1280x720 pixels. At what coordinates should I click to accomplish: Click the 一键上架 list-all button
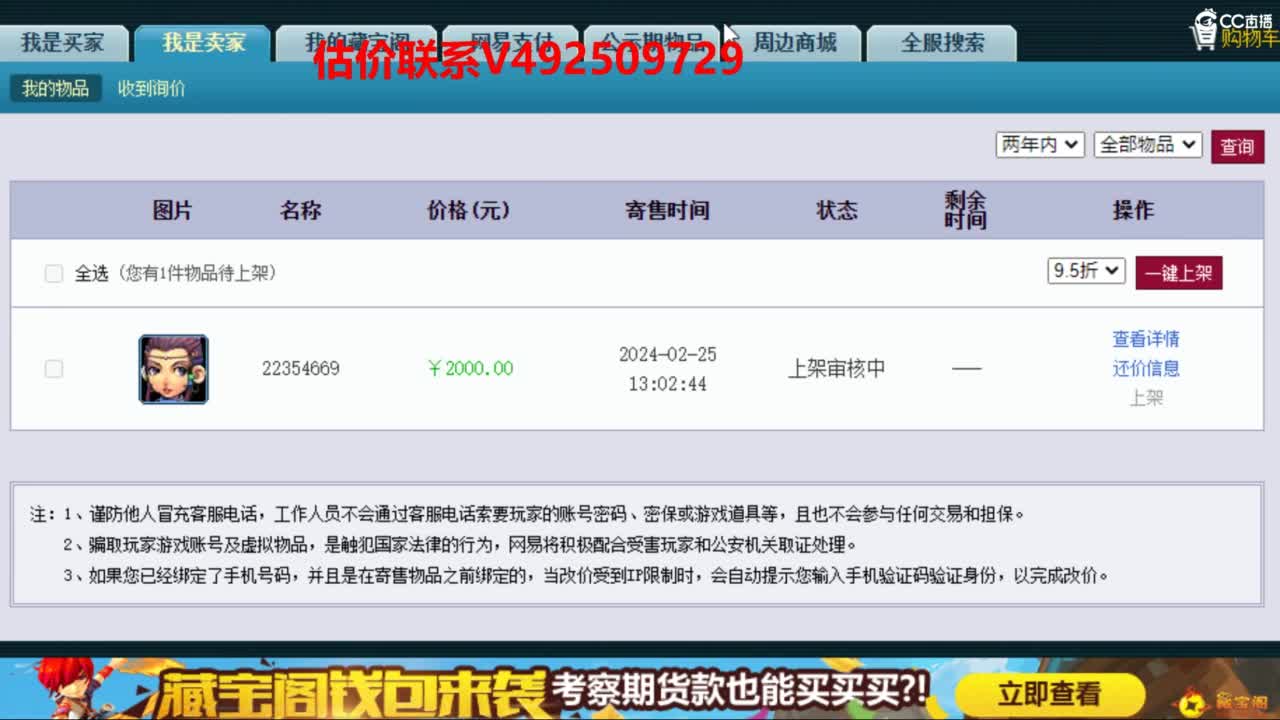click(1178, 271)
